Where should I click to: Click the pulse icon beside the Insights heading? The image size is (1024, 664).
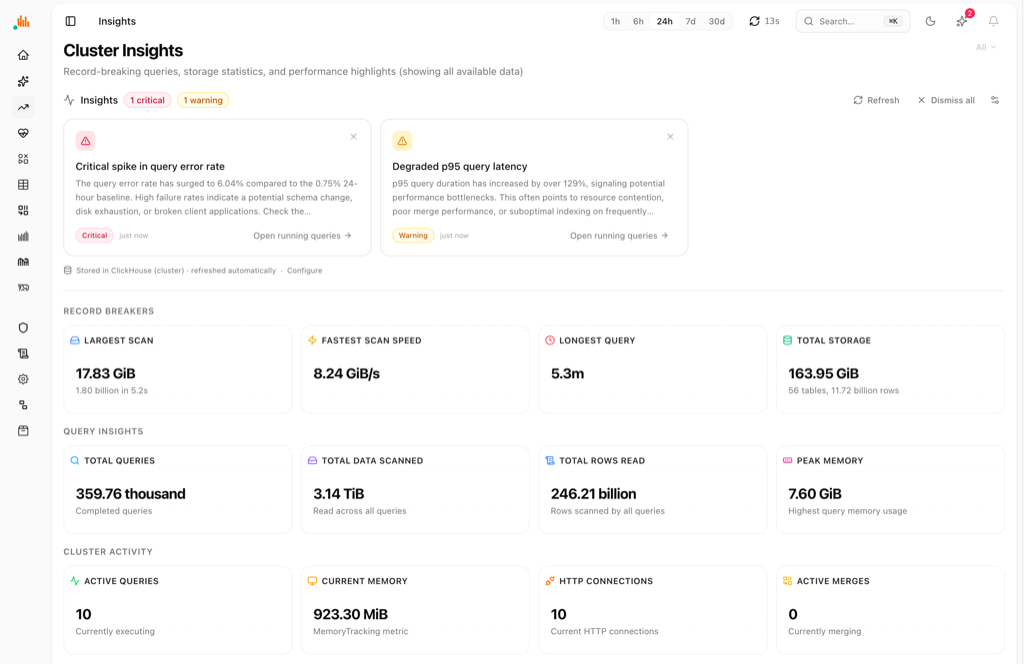[69, 100]
